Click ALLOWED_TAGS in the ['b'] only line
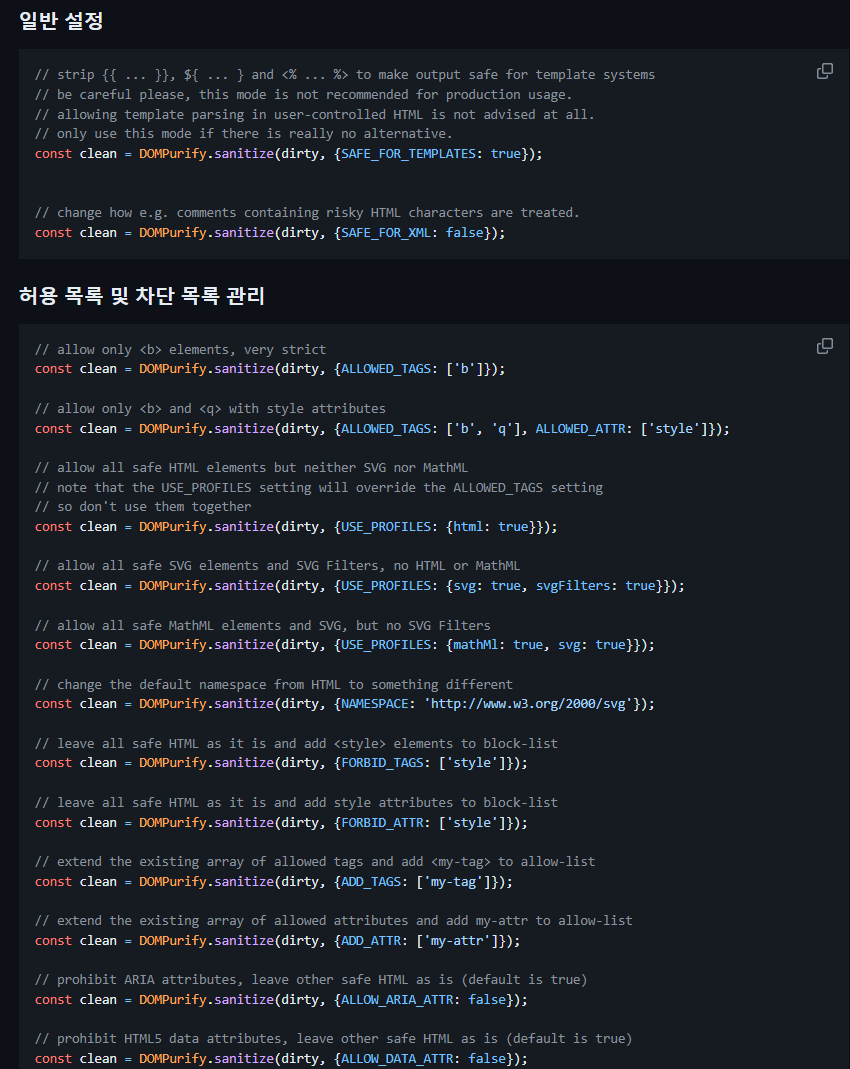This screenshot has height=1069, width=850. [386, 369]
